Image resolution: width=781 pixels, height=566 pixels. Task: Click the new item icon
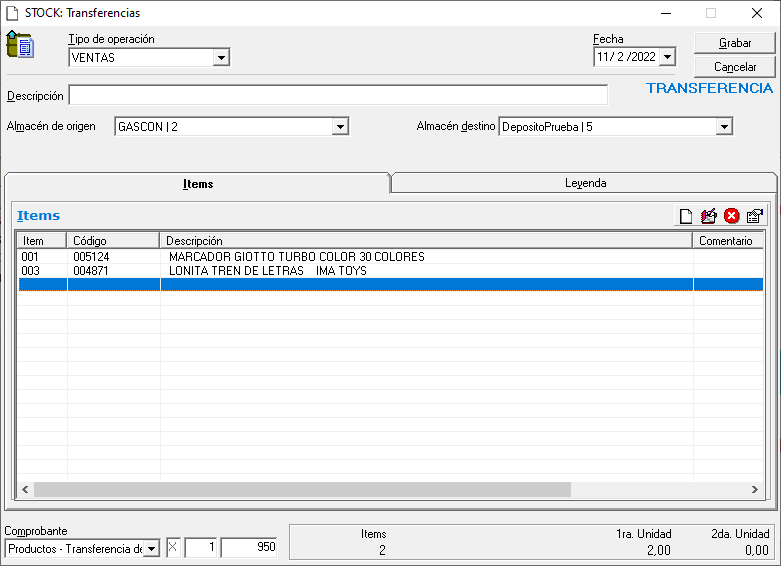[685, 216]
